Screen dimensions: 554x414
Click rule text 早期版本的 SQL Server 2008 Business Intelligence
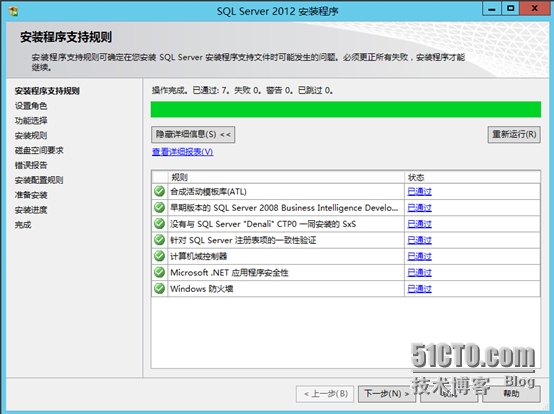pos(284,208)
